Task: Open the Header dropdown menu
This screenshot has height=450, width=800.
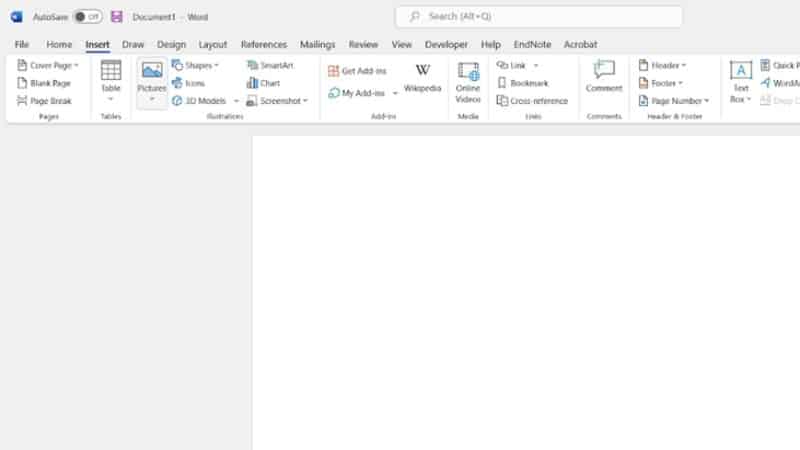Action: coord(663,65)
